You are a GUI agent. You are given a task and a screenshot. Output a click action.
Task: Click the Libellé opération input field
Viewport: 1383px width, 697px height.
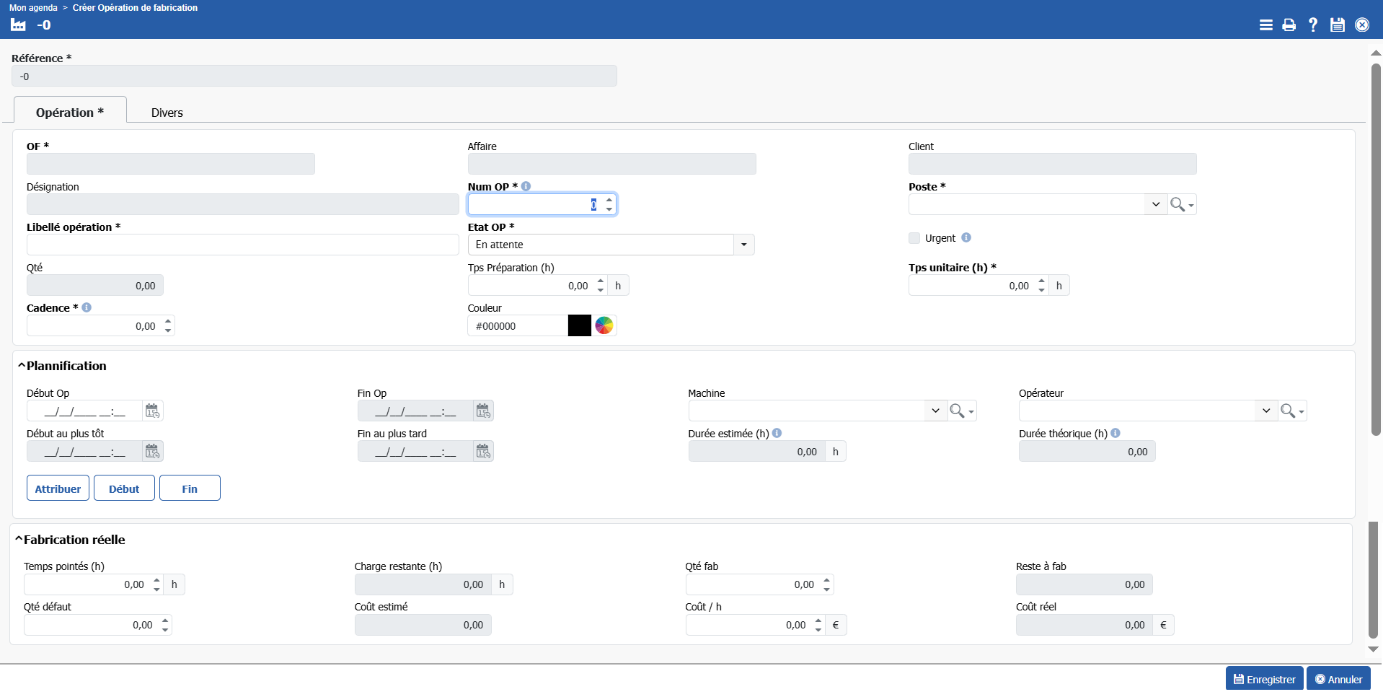tap(242, 245)
